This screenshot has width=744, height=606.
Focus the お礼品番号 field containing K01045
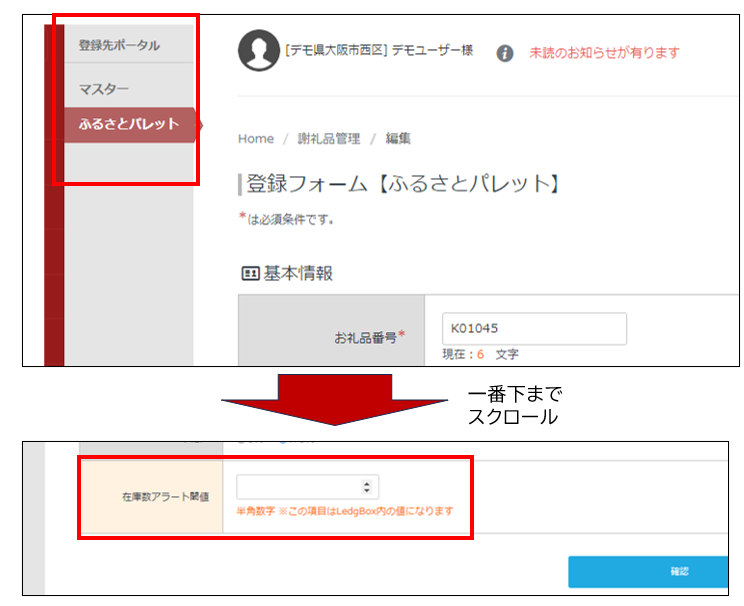pos(533,328)
